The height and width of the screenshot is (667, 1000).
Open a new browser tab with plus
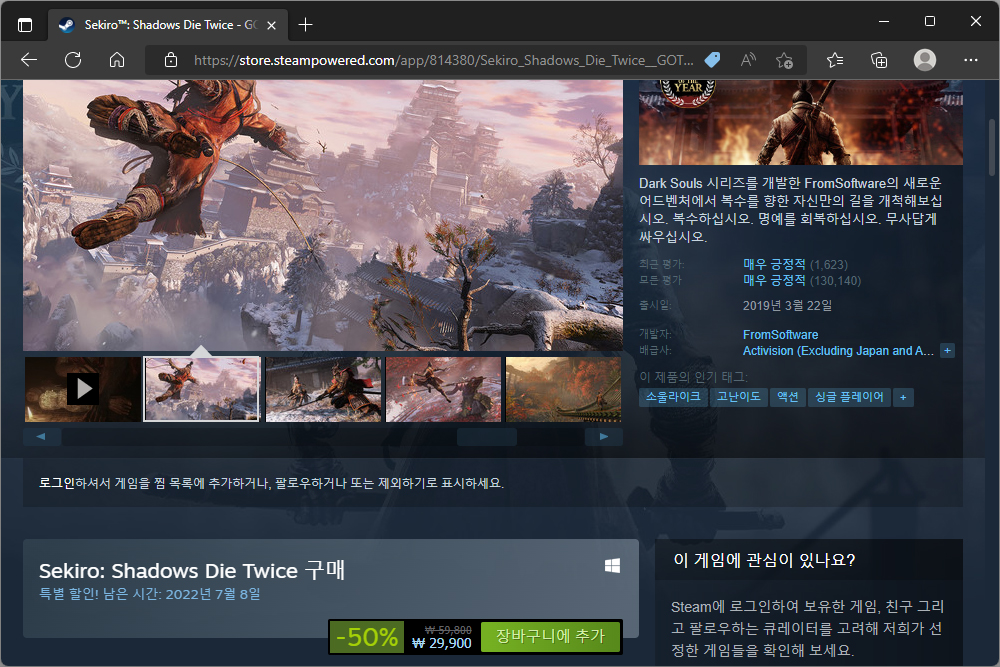click(305, 25)
